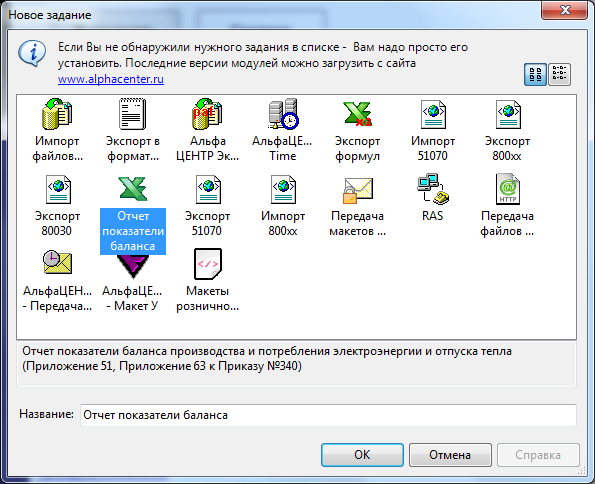
Task: Click the Название text field
Action: coord(328,415)
